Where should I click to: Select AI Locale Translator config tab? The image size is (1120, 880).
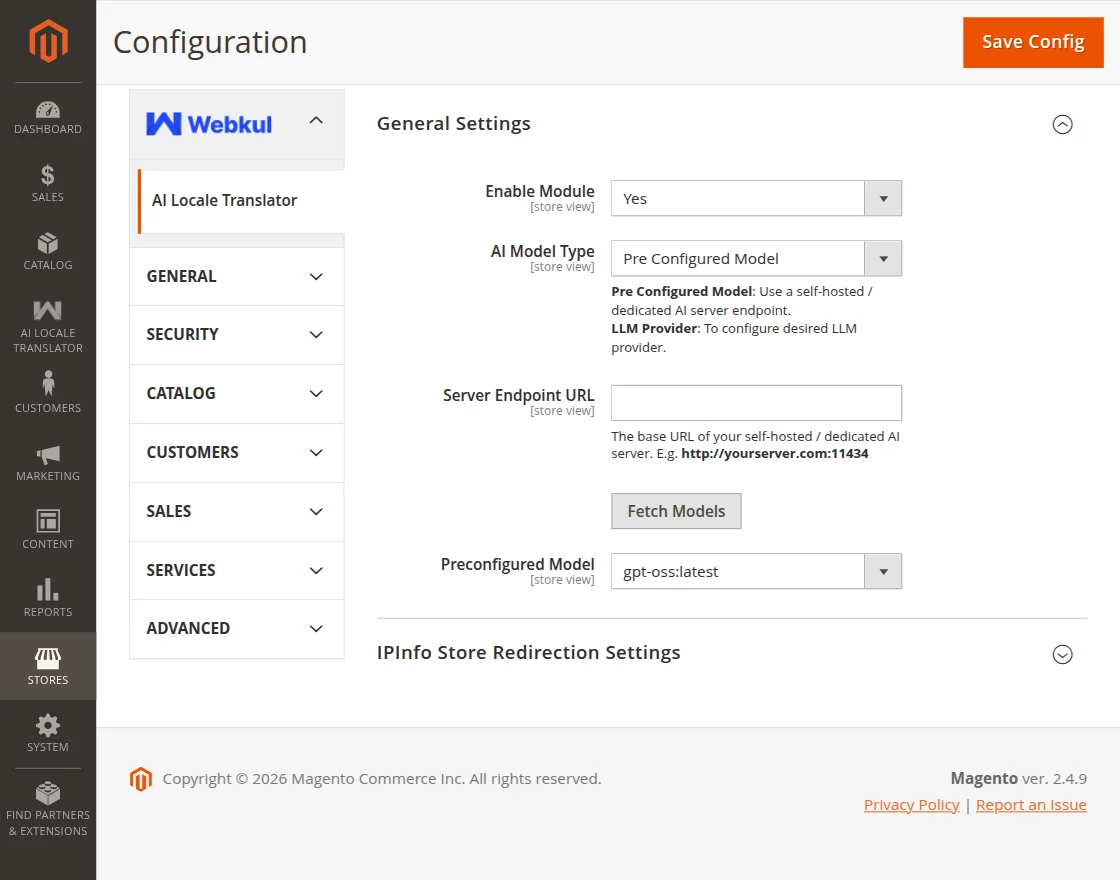241,201
